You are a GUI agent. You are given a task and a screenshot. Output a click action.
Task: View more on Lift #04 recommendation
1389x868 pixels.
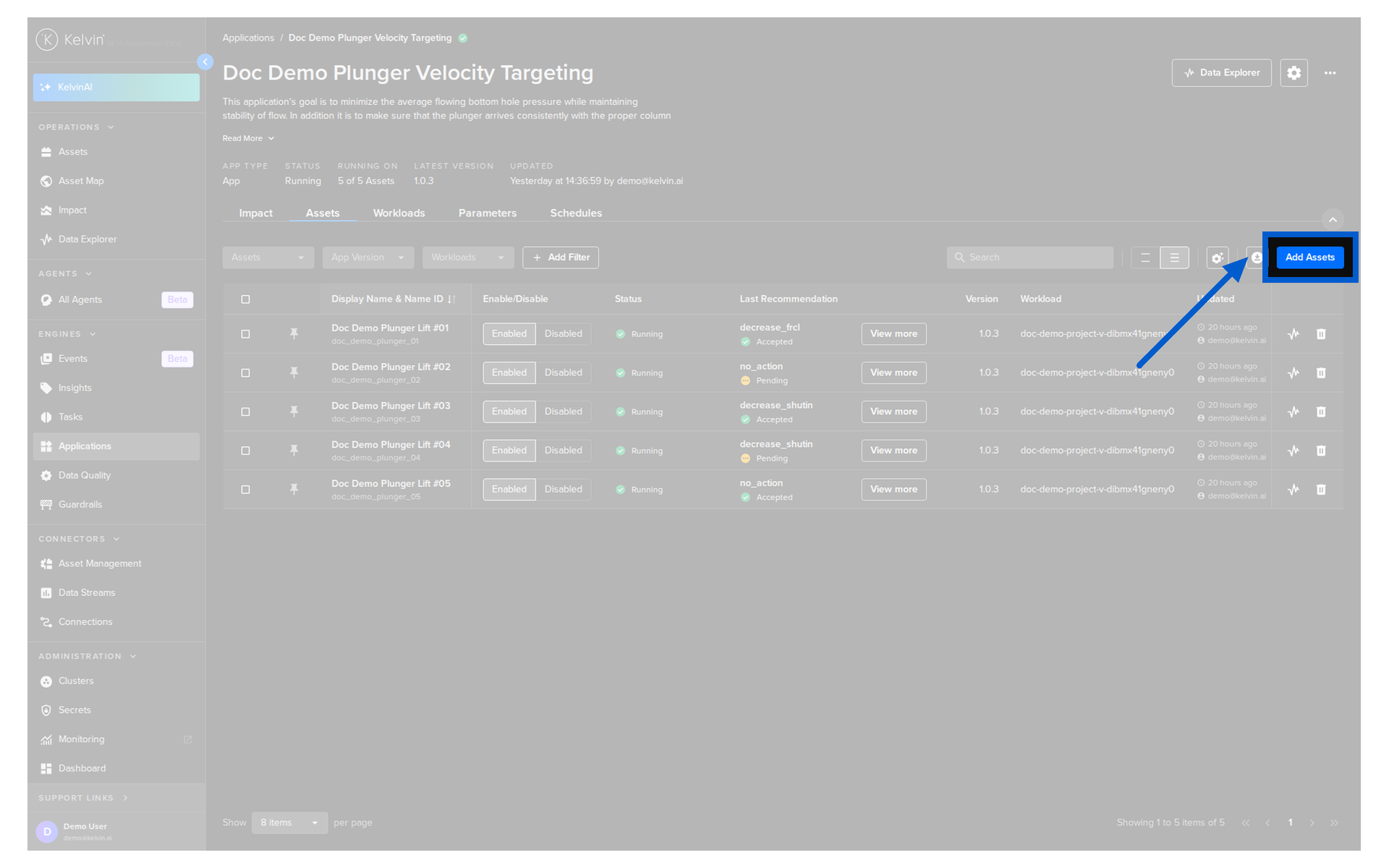coord(893,451)
